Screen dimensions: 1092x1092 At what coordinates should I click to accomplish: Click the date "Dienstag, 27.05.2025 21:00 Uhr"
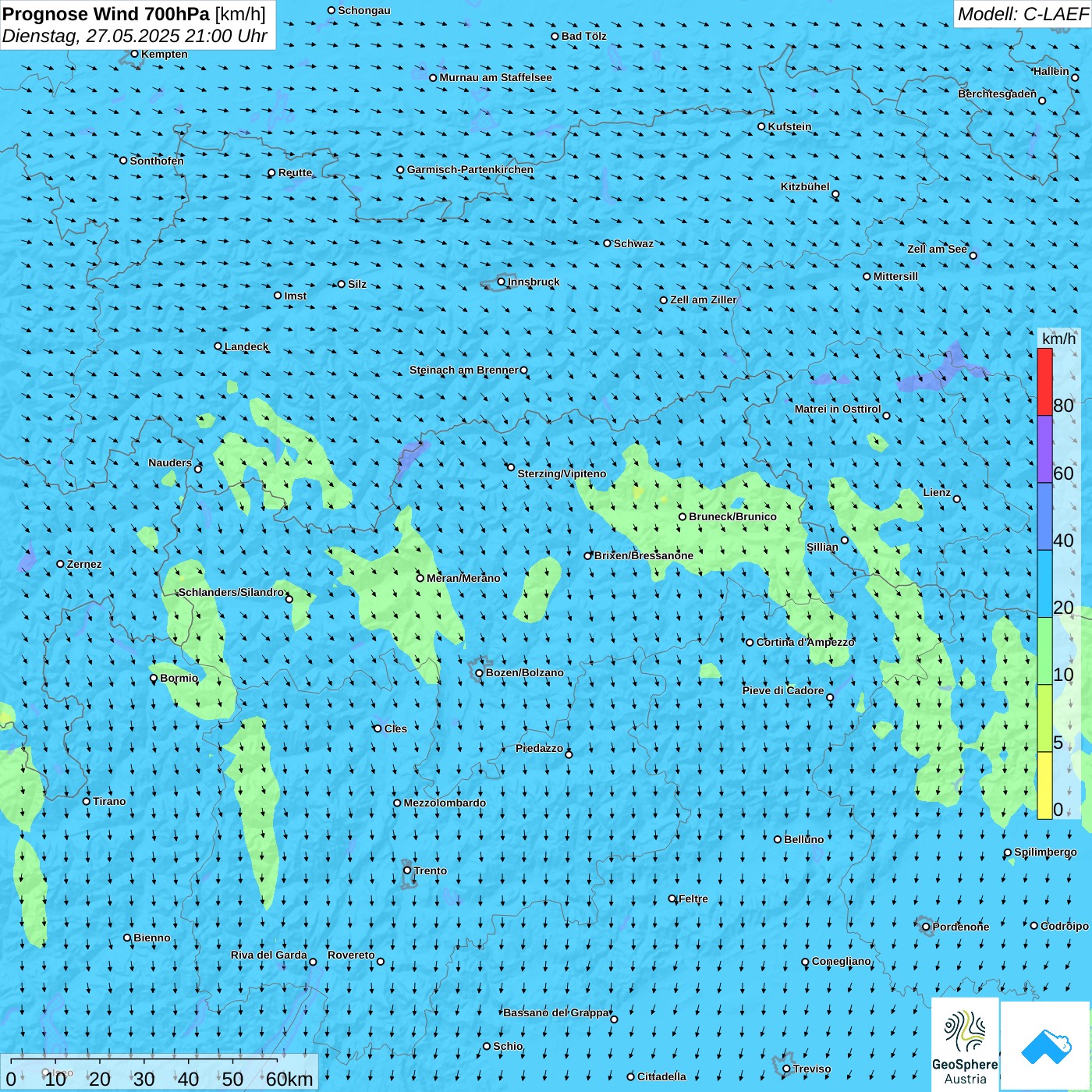(135, 36)
